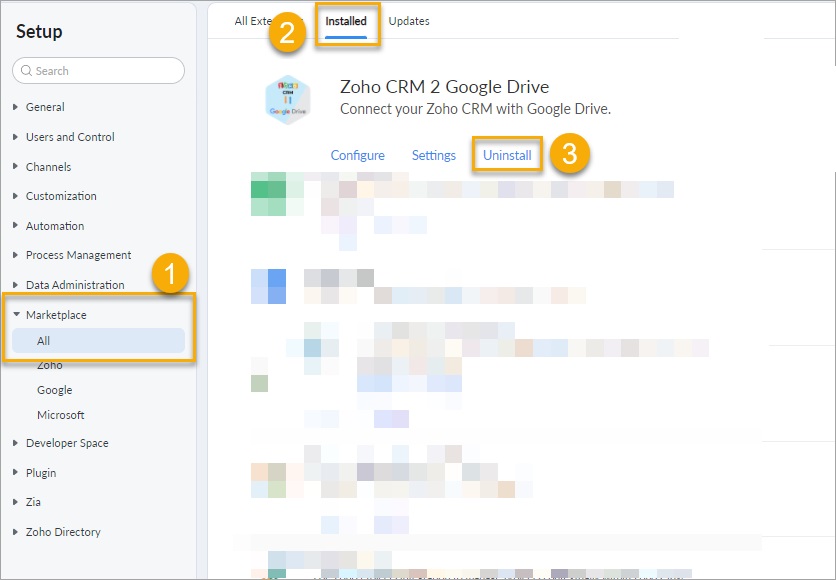Viewport: 836px width, 580px height.
Task: Click Uninstall for Zoho CRM 2 Google Drive
Action: point(507,155)
